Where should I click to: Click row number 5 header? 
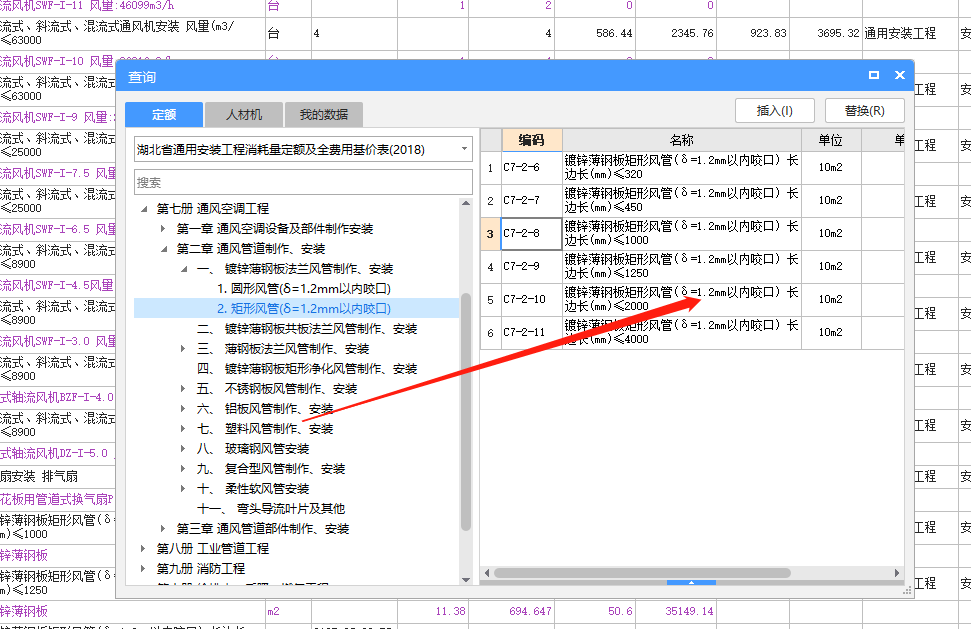click(x=490, y=300)
